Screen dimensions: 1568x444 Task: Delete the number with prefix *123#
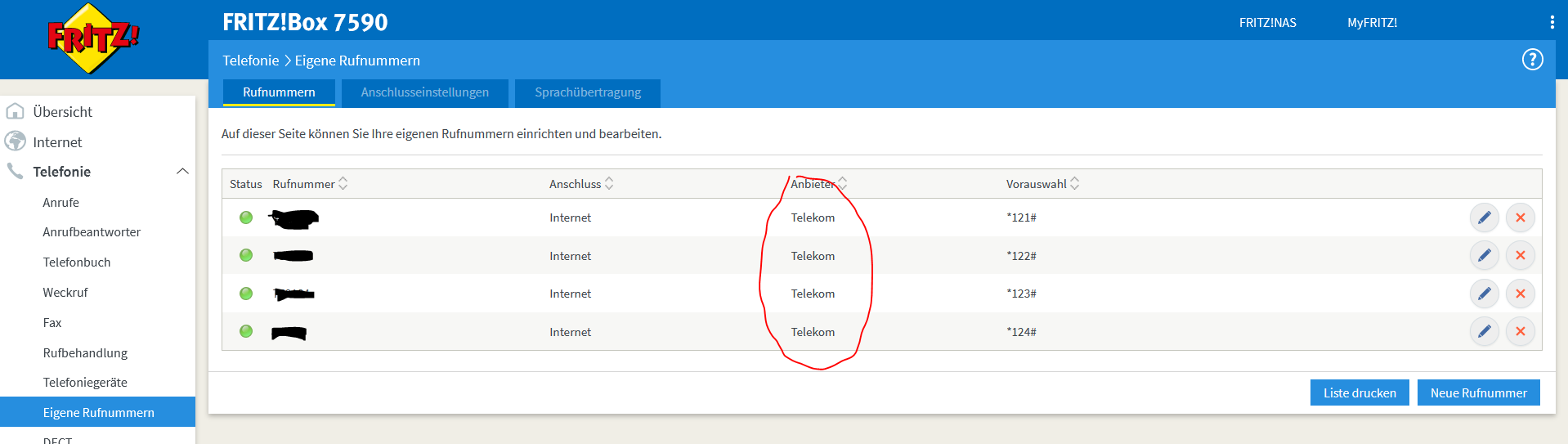(1521, 294)
